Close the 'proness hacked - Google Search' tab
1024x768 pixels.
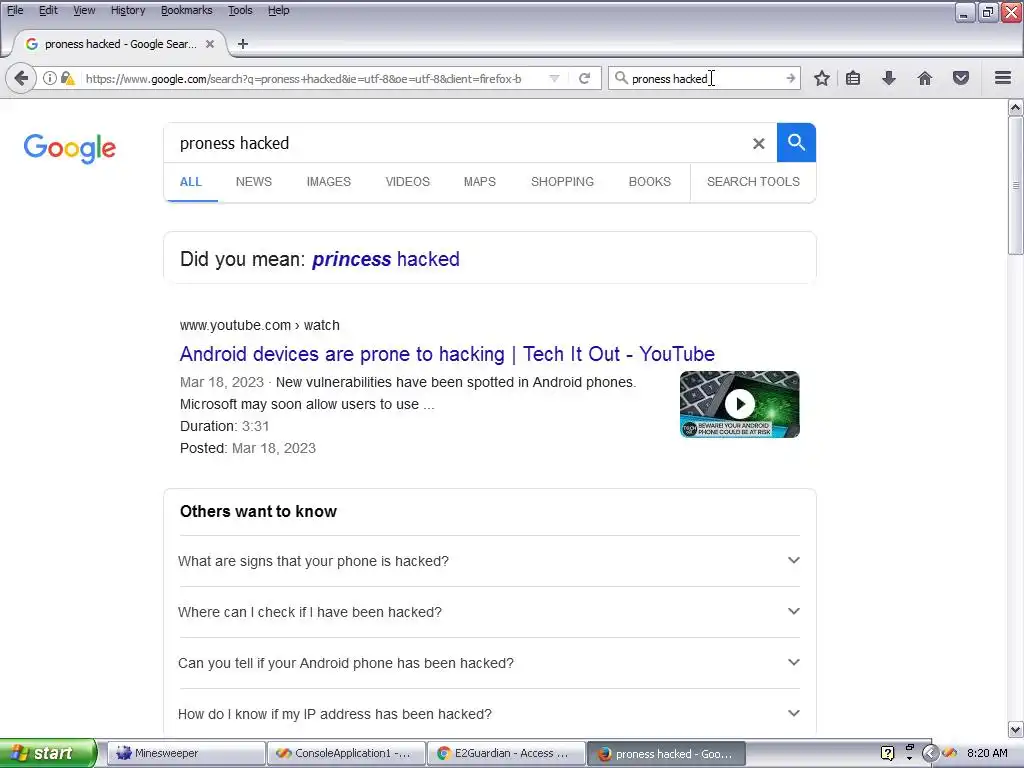(x=210, y=44)
